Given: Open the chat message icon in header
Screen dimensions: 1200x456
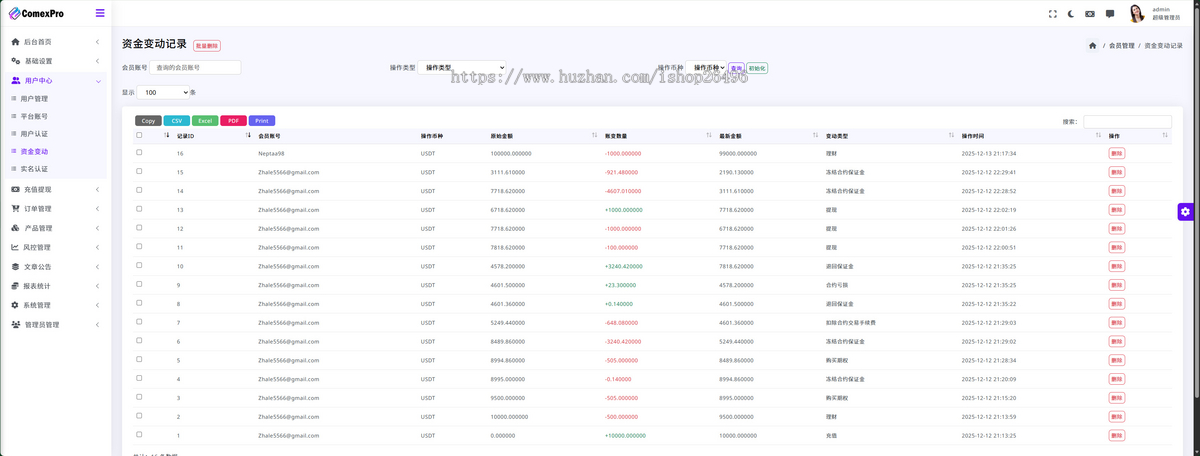Looking at the screenshot, I should (x=1110, y=14).
